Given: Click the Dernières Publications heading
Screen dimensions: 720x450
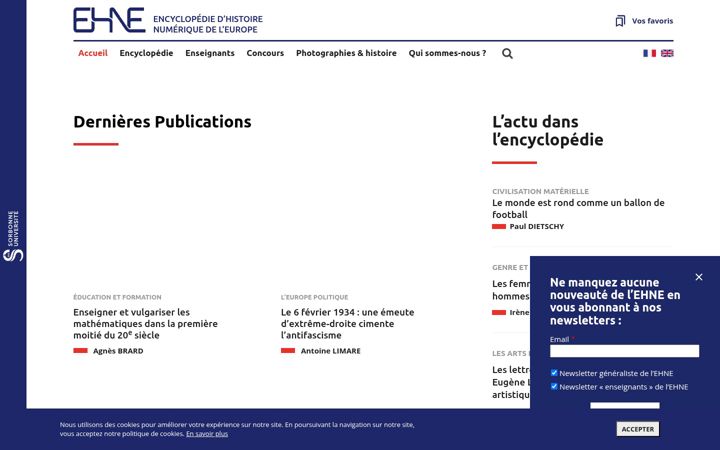Looking at the screenshot, I should click(162, 122).
